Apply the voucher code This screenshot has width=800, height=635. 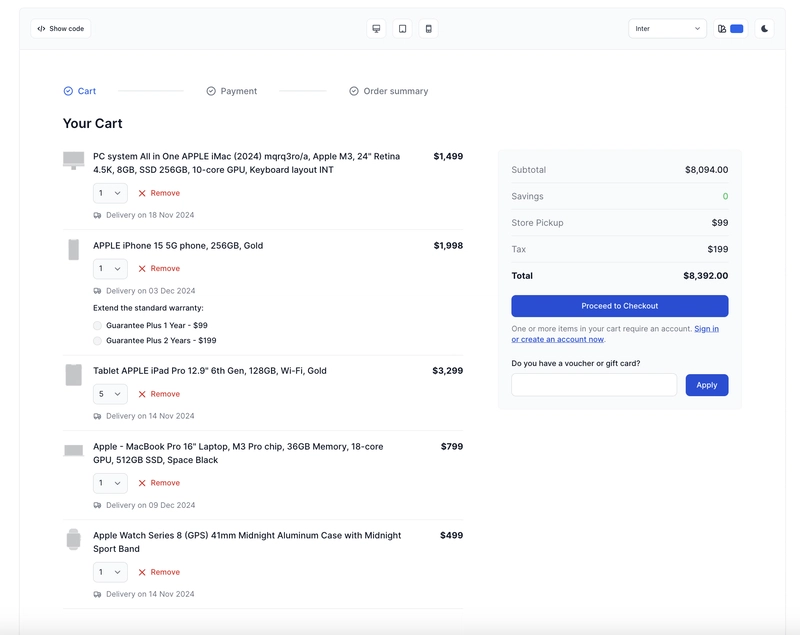(707, 385)
